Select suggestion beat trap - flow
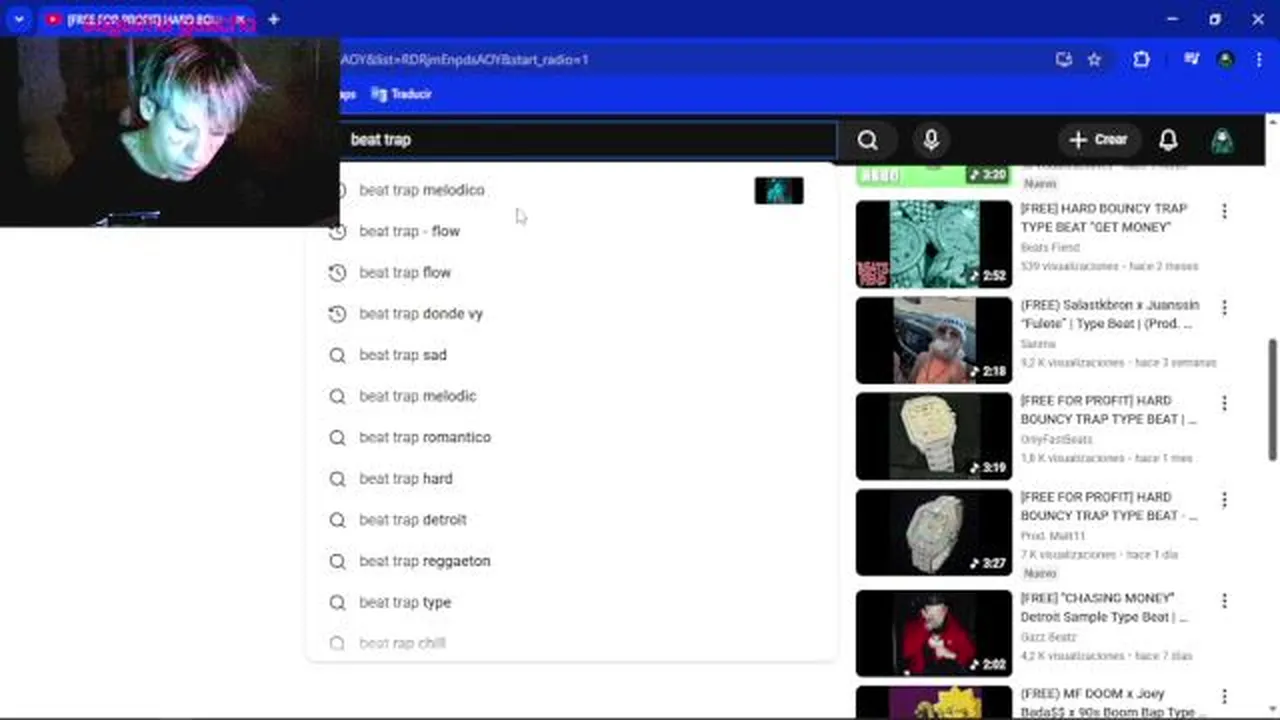 (572, 231)
